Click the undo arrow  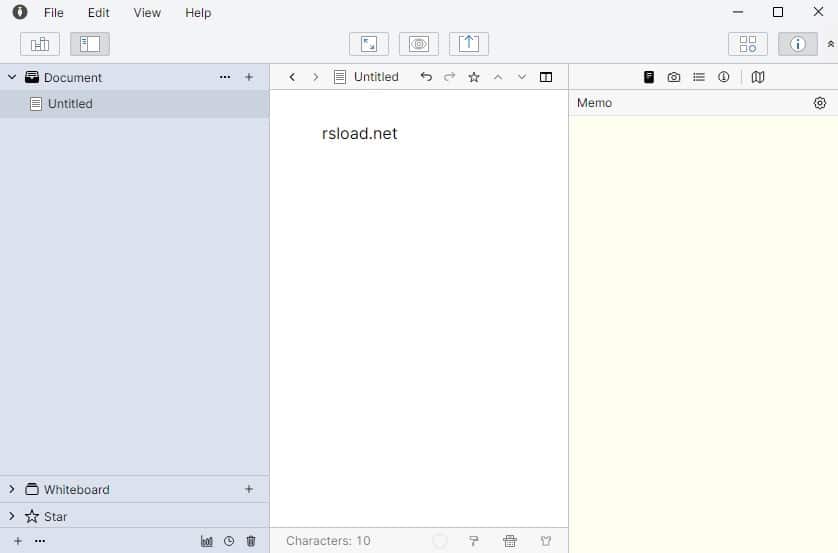pyautogui.click(x=426, y=77)
